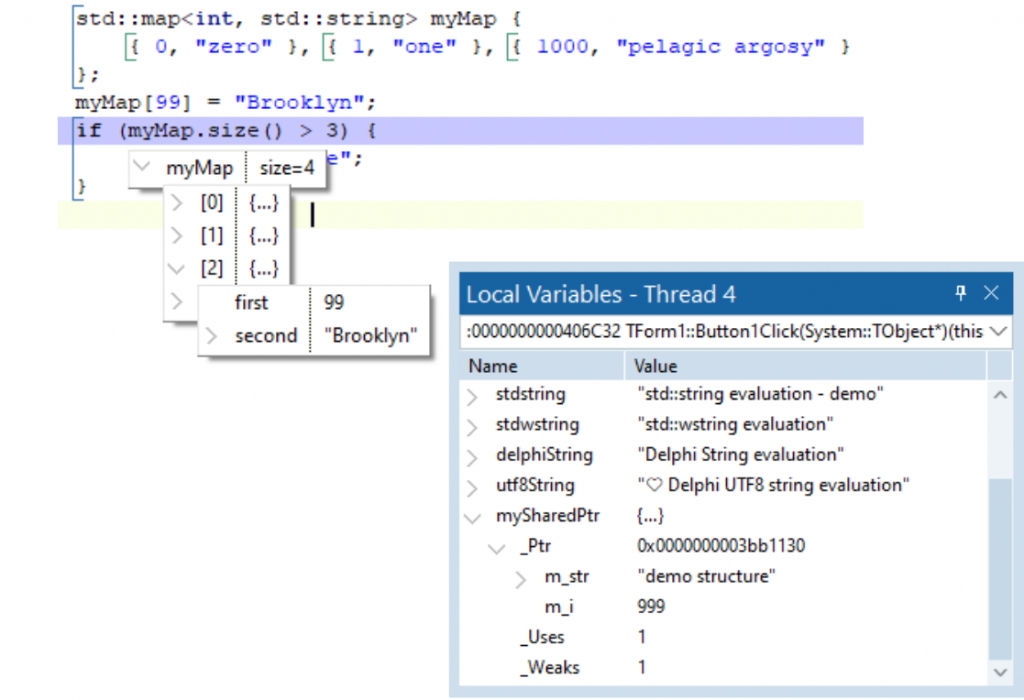Collapse the myMap tooltip evaluator

point(142,166)
